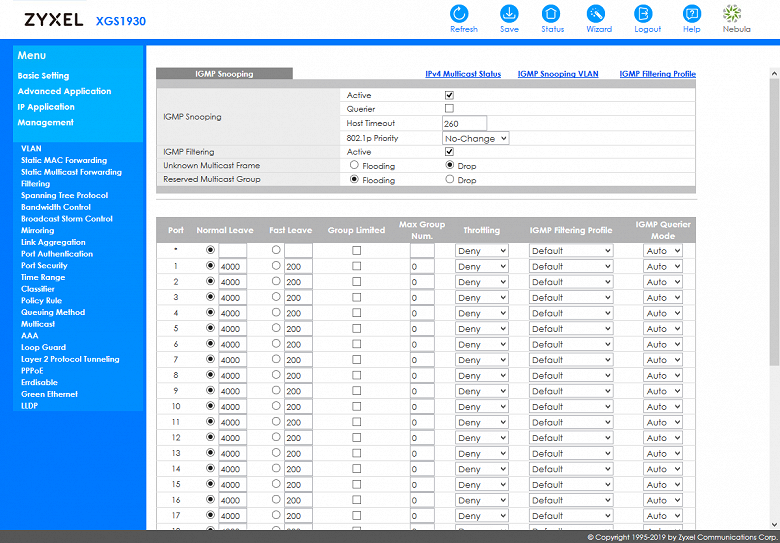Open the Status icon

pyautogui.click(x=552, y=14)
